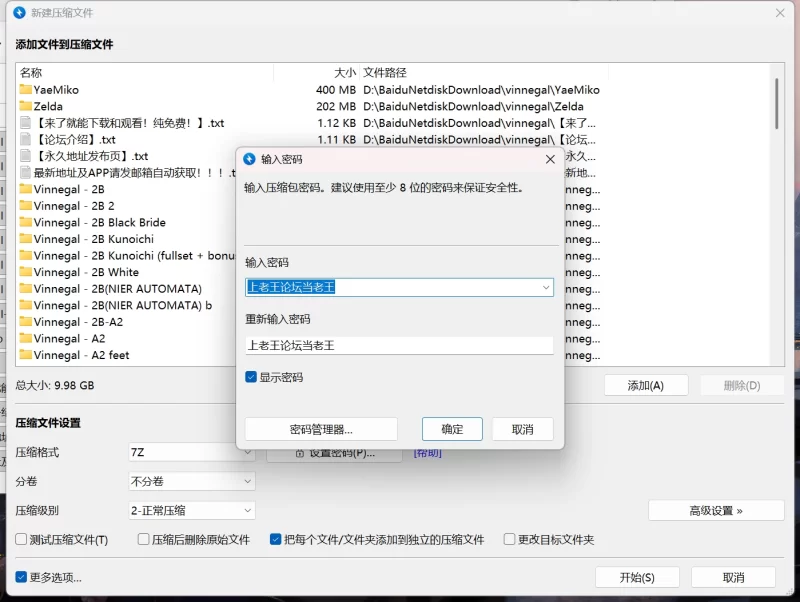
Task: Open 高级设置 »
Action: [716, 510]
